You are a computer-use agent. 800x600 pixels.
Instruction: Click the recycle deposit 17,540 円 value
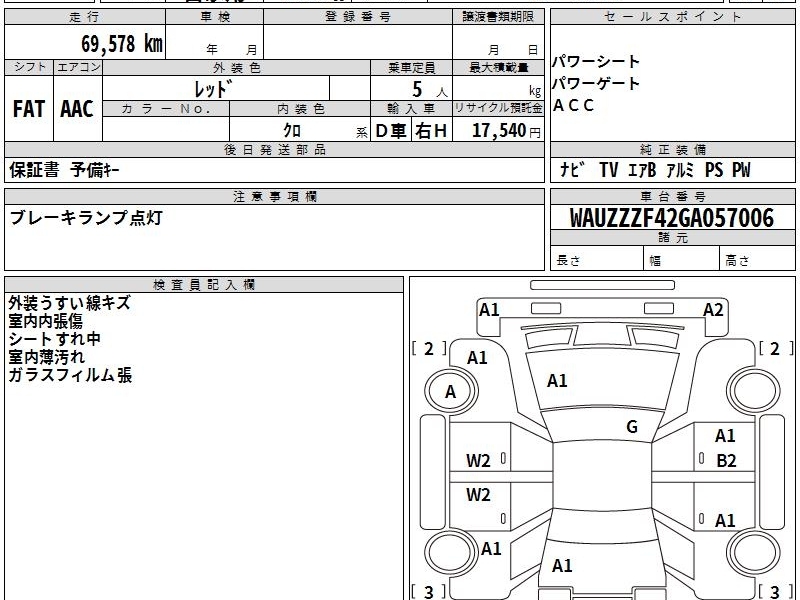[x=506, y=131]
